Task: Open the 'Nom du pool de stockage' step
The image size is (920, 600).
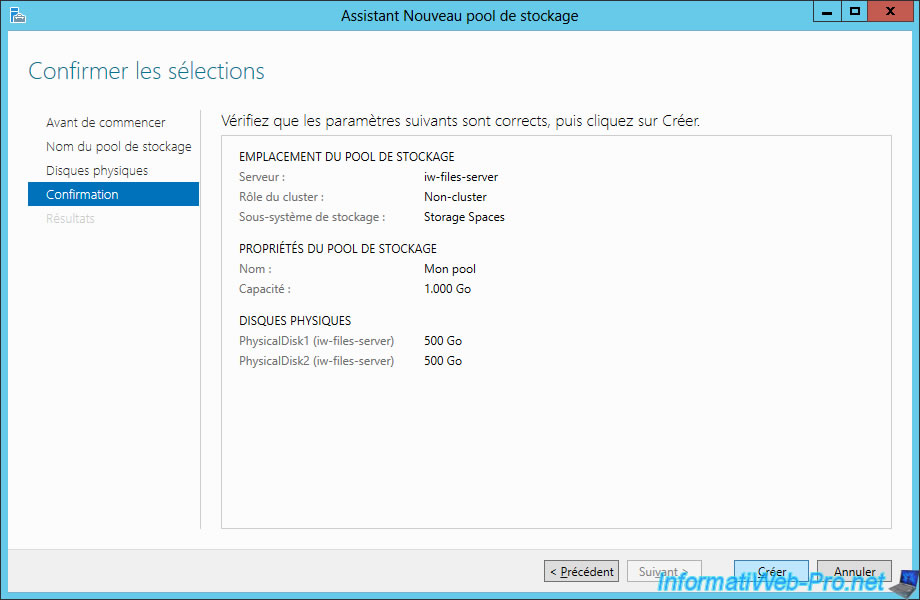Action: coord(118,147)
